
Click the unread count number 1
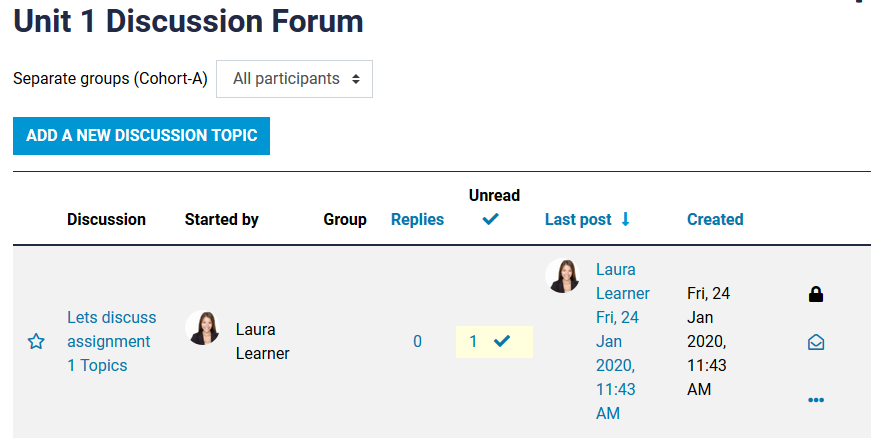point(473,341)
